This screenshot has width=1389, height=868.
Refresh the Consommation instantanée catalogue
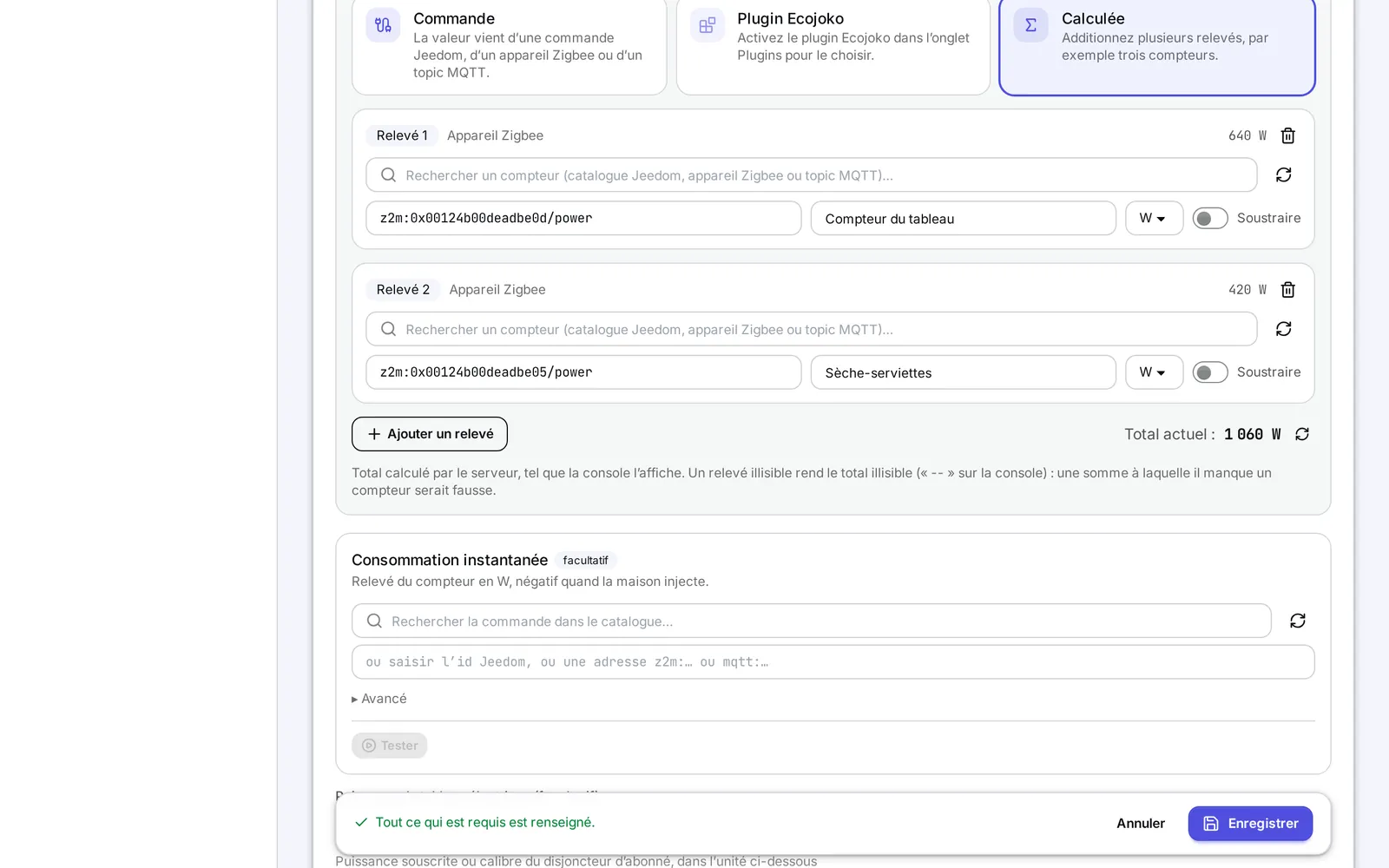1298,621
